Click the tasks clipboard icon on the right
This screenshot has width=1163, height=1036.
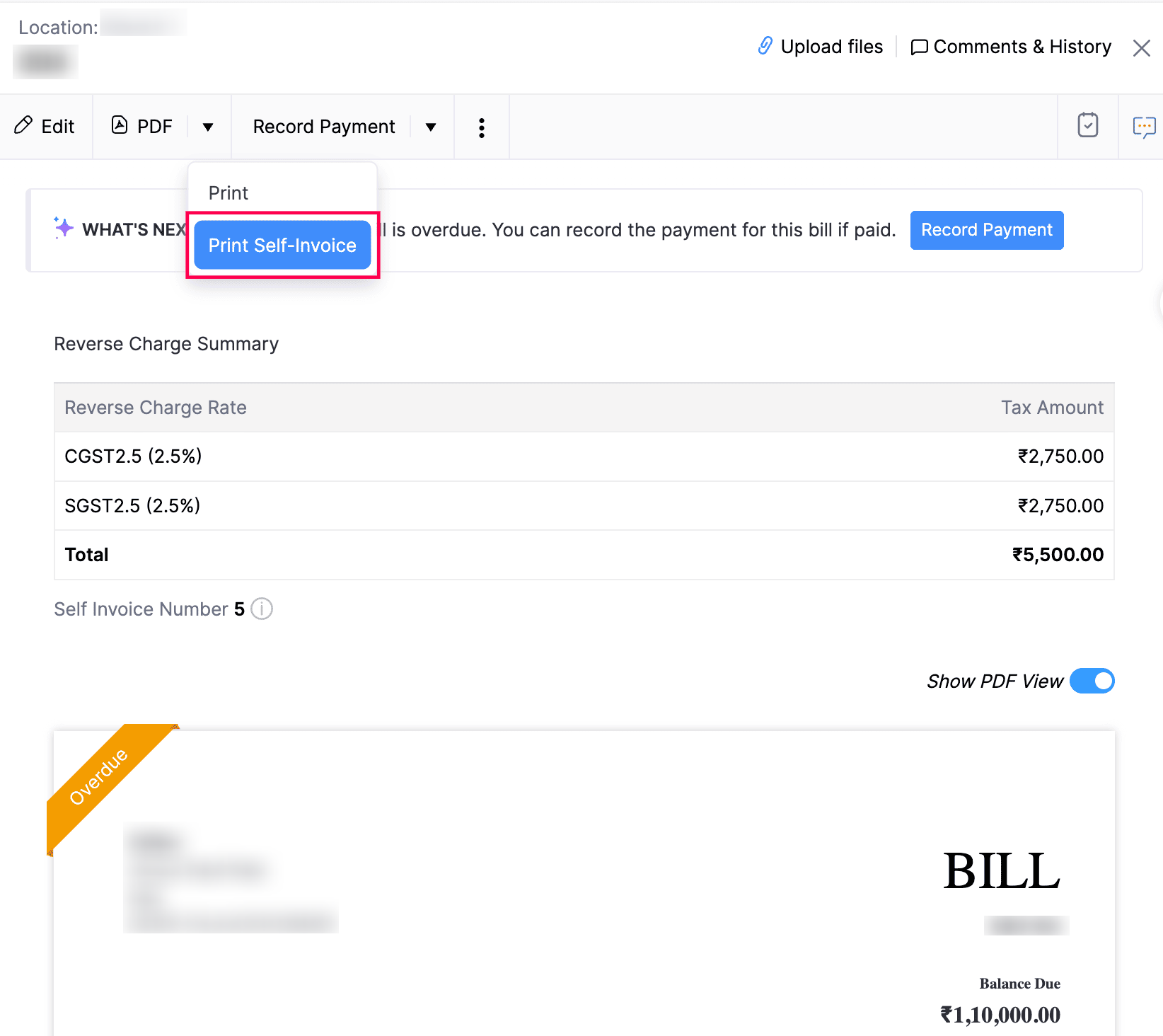[1087, 125]
